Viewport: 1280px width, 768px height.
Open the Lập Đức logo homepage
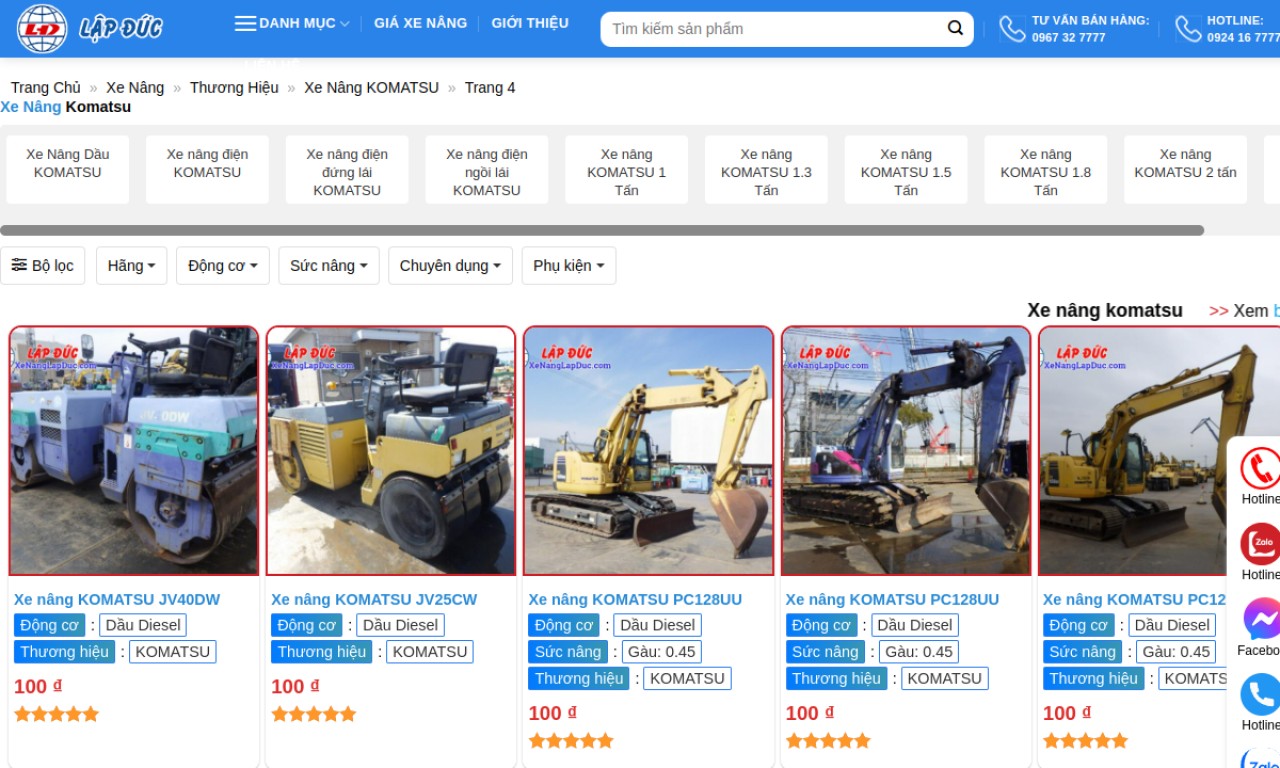coord(88,28)
